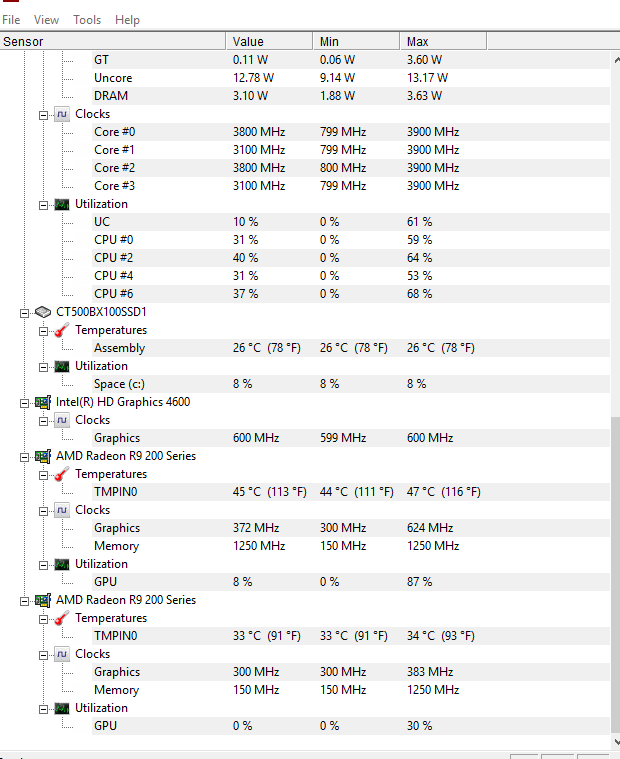Collapse the CPU Utilization section

(44, 204)
